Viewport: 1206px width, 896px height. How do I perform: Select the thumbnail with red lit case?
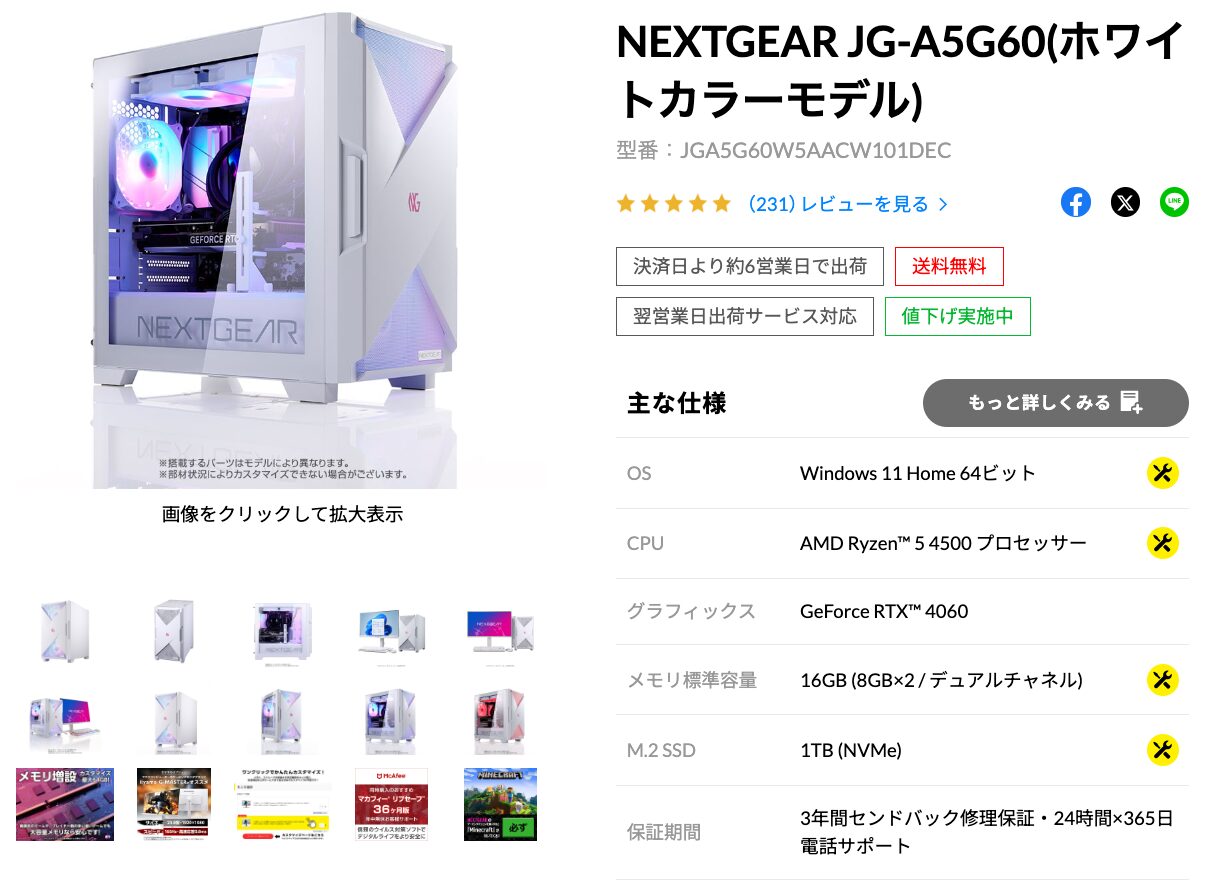(499, 720)
